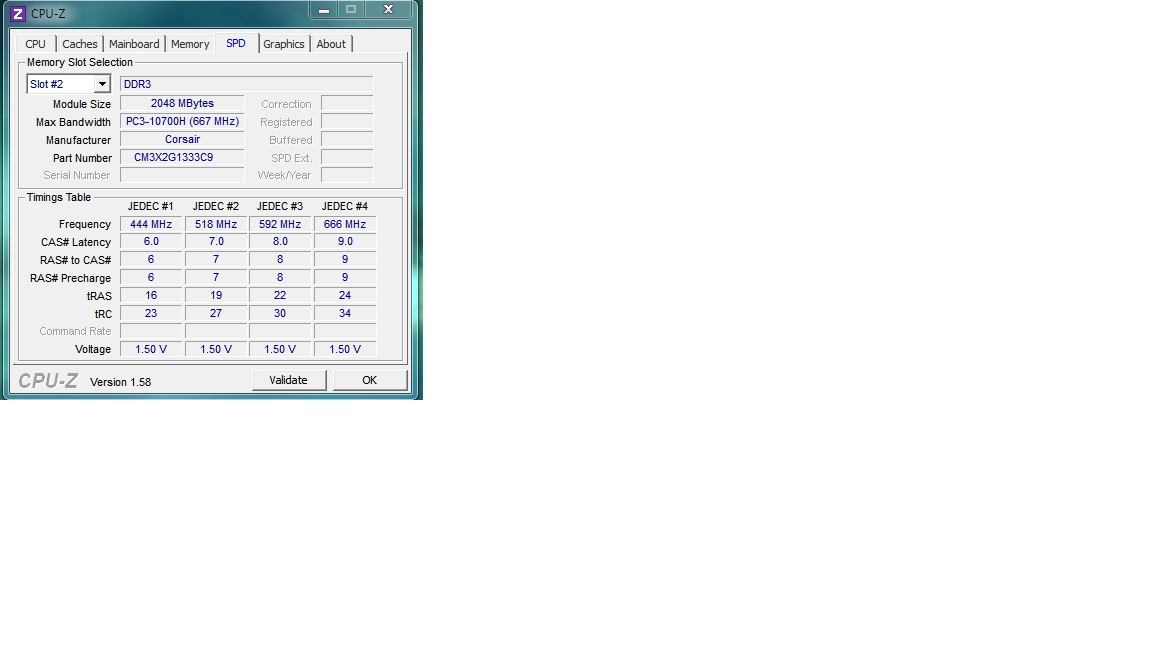The image size is (1152, 648).
Task: Click the Timings Table group label
Action: [59, 198]
